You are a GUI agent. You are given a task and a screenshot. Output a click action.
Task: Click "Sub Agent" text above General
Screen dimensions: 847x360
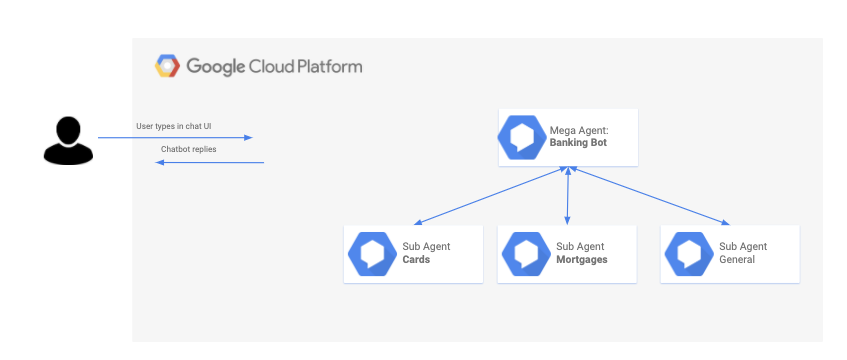(x=743, y=246)
